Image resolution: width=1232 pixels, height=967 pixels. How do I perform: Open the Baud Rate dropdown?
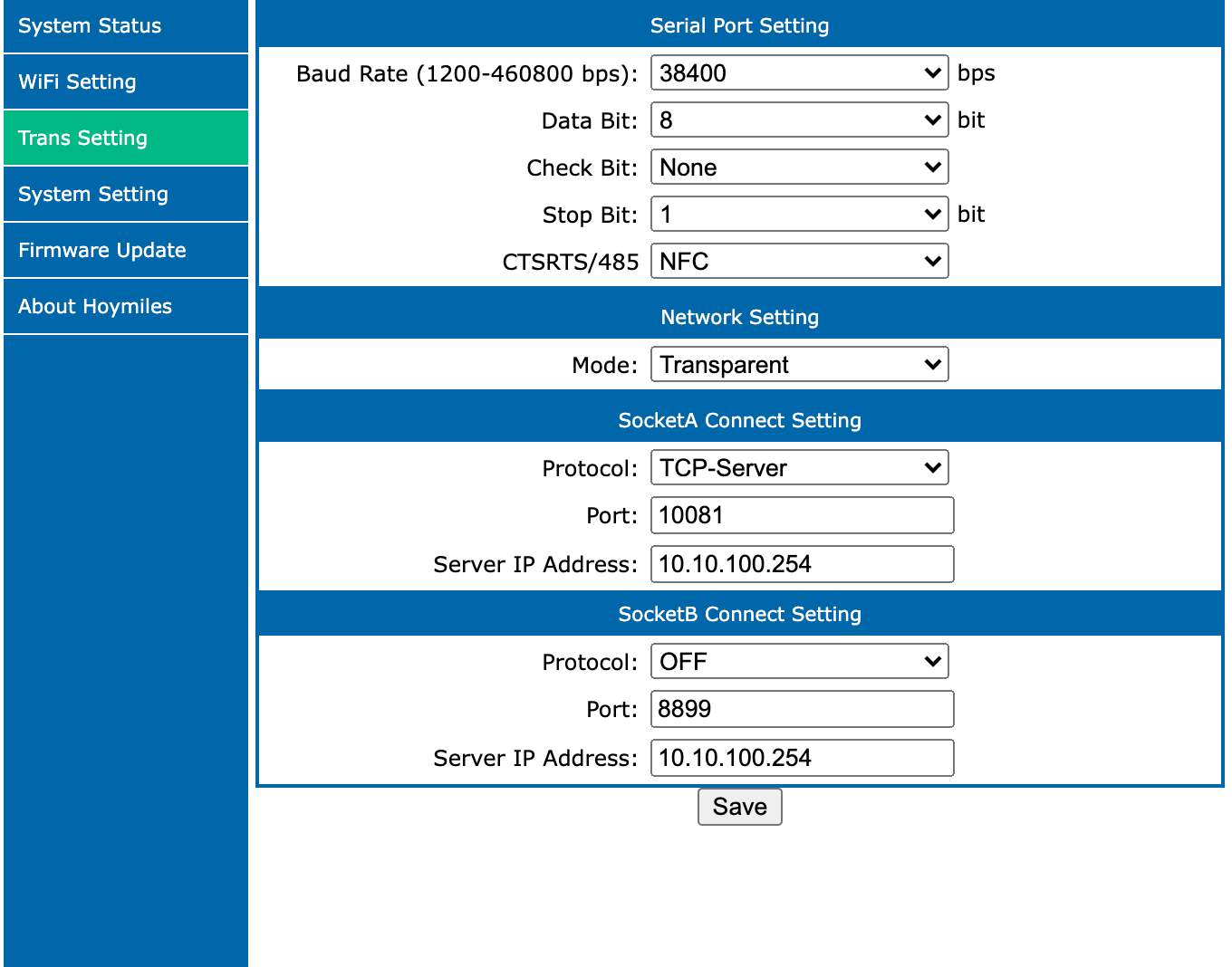point(800,72)
